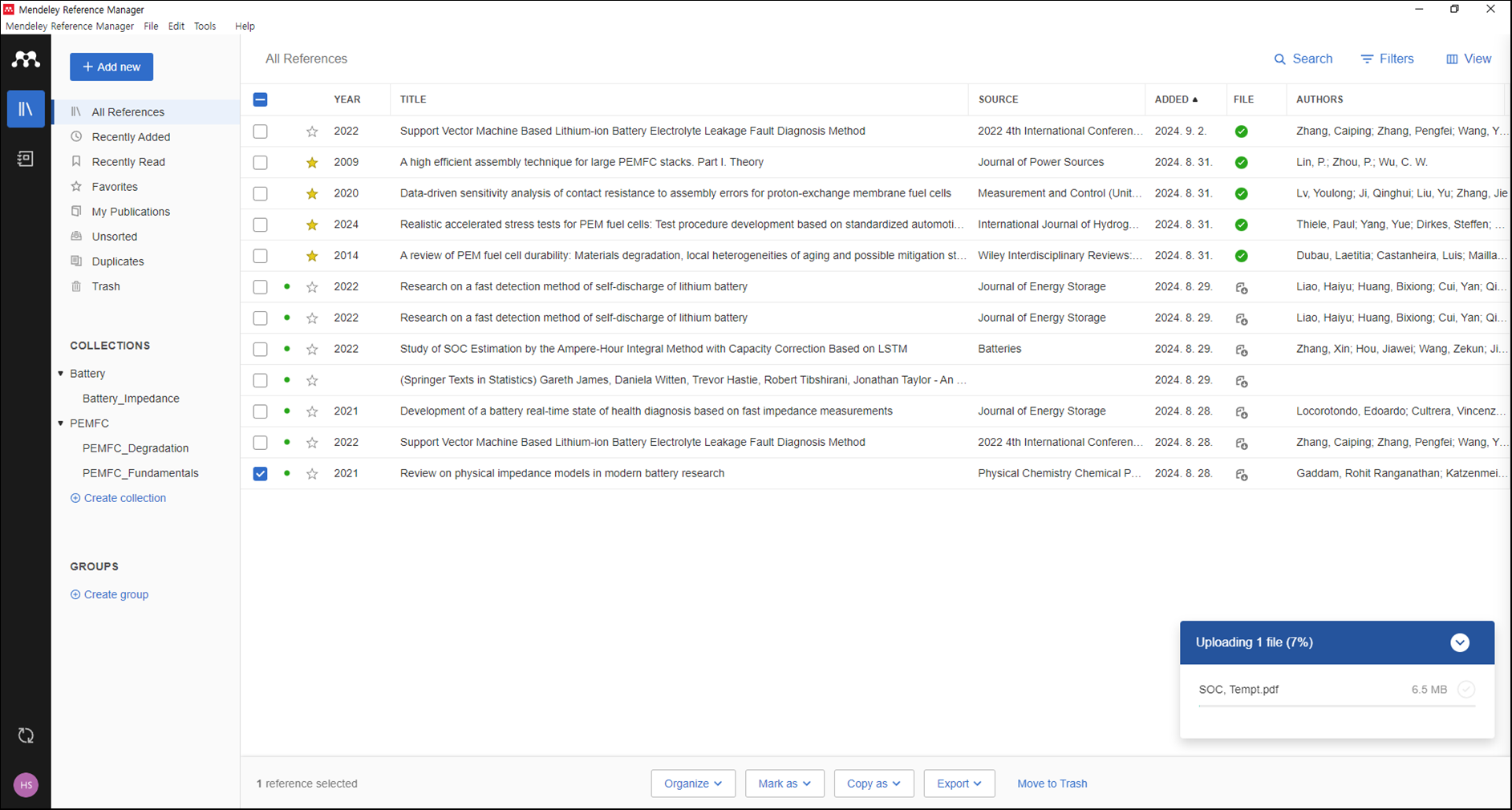
Task: Open the Mark as dropdown
Action: coord(784,784)
